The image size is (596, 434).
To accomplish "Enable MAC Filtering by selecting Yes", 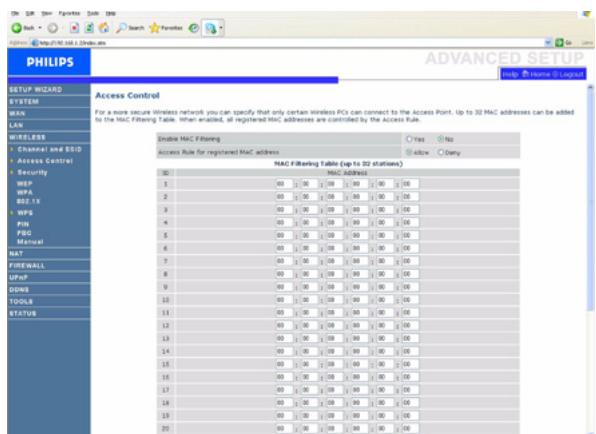I will point(409,139).
